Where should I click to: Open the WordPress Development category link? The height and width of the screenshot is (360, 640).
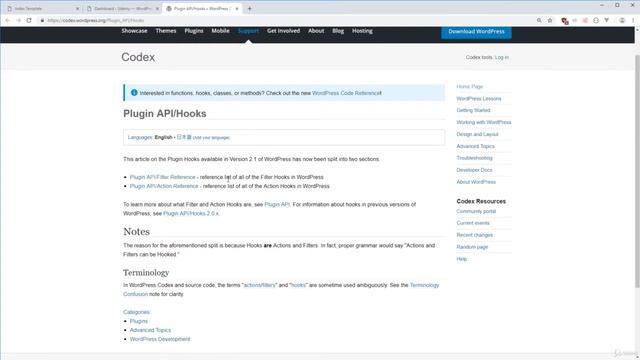160,339
